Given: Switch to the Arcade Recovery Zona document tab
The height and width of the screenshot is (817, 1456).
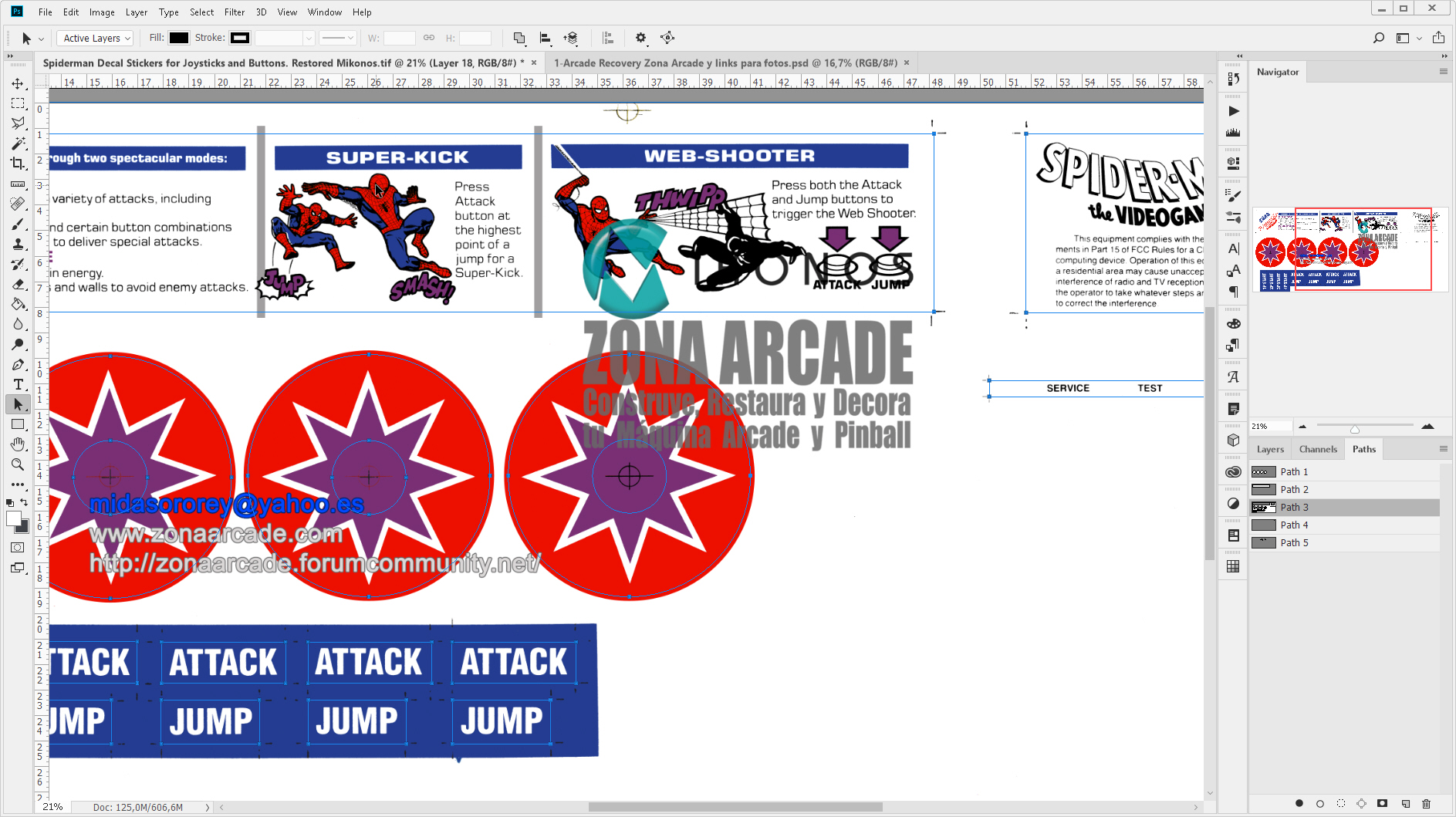Looking at the screenshot, I should (x=726, y=62).
